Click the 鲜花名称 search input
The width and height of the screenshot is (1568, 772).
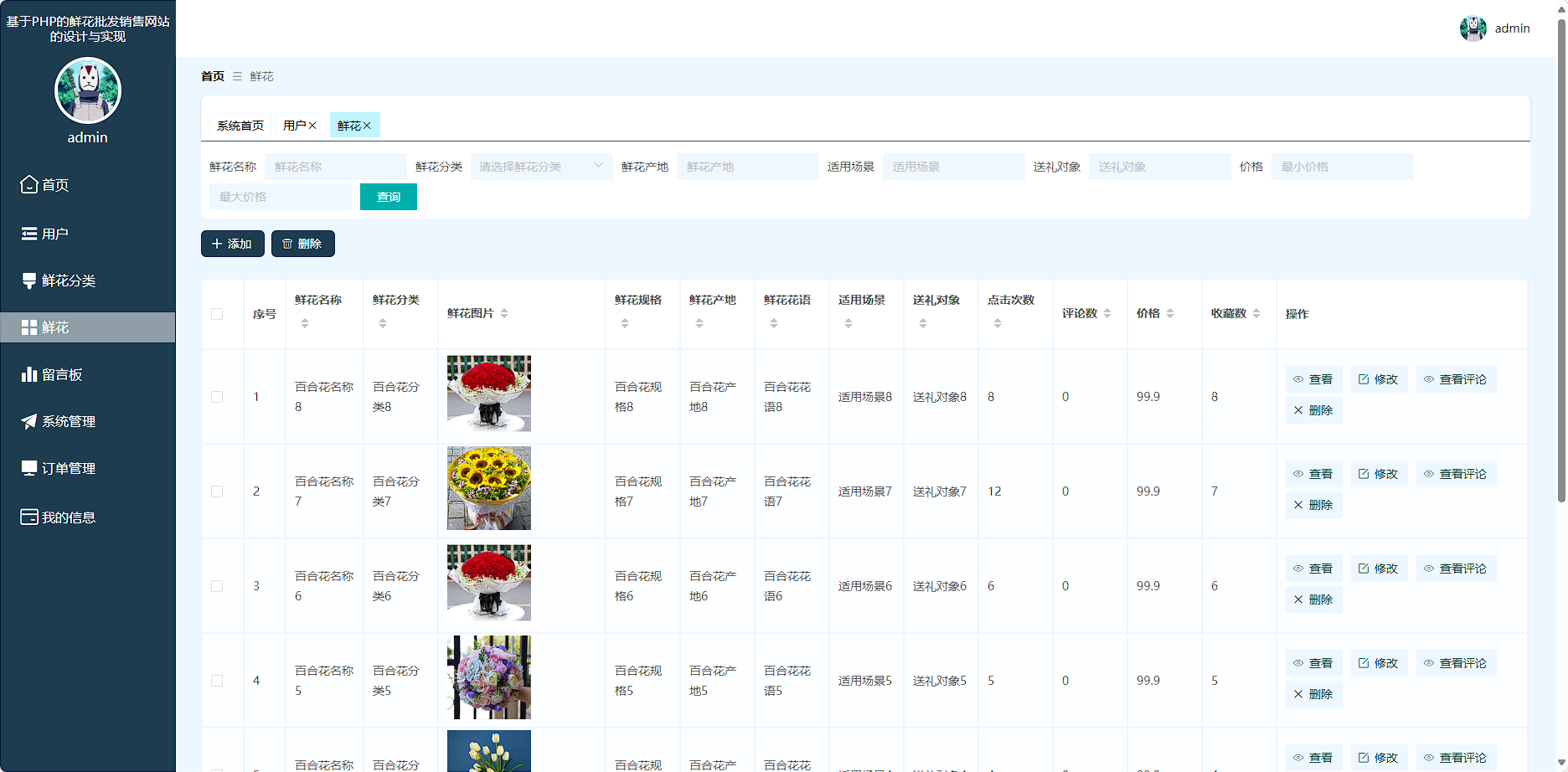pyautogui.click(x=336, y=167)
